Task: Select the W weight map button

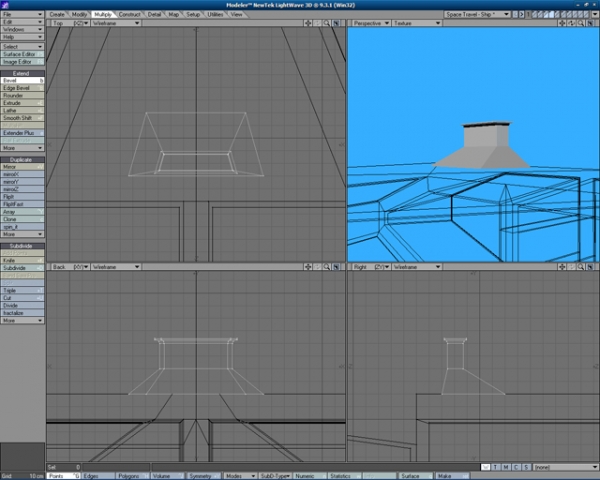Action: [x=486, y=467]
